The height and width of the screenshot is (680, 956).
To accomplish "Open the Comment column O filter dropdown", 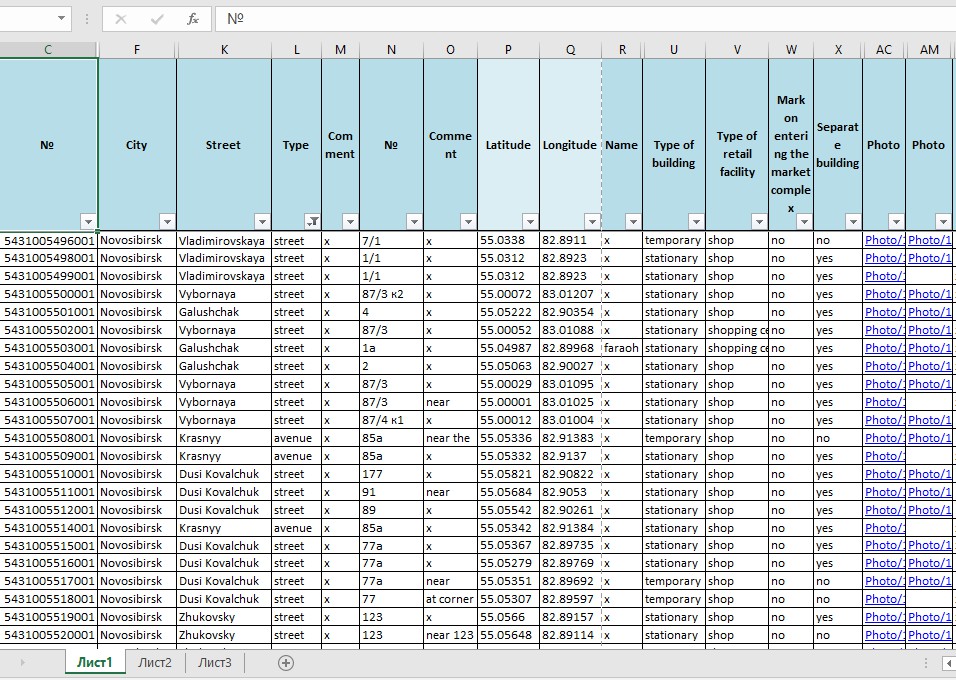I will point(468,221).
